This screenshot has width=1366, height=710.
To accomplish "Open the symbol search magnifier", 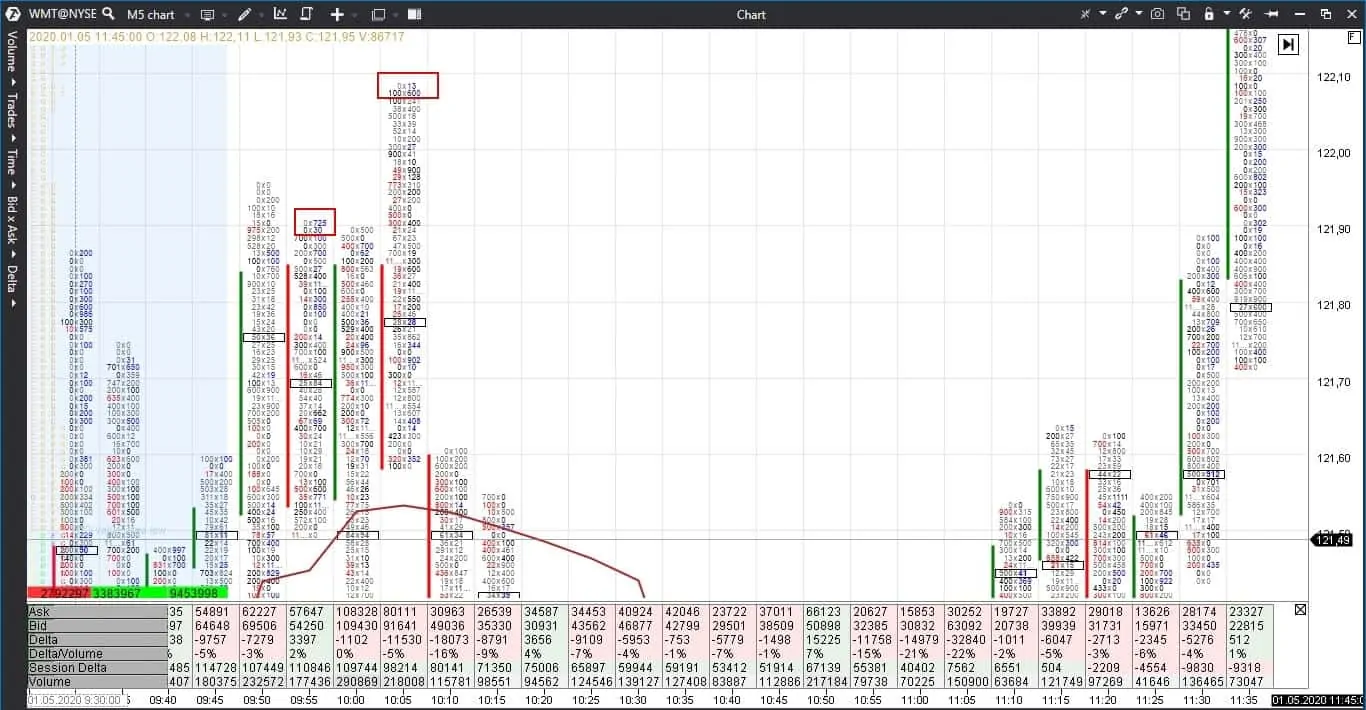I will [108, 14].
